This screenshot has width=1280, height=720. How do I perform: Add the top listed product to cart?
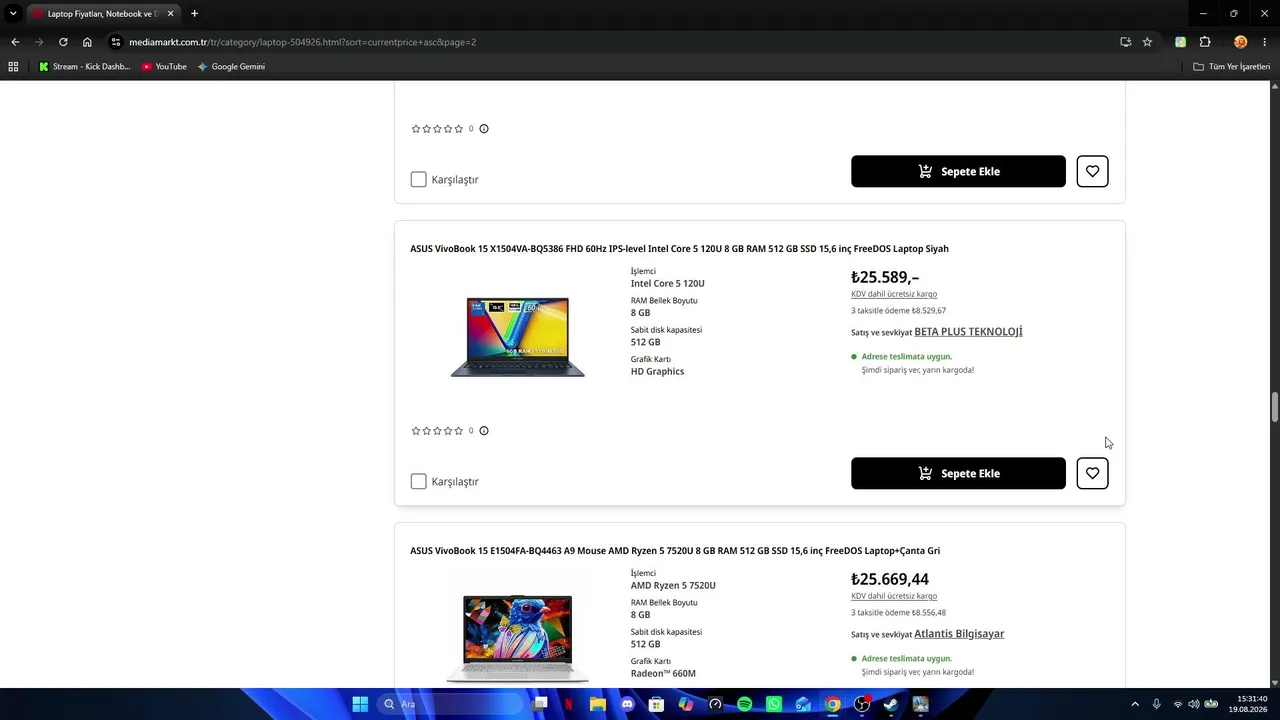tap(958, 171)
